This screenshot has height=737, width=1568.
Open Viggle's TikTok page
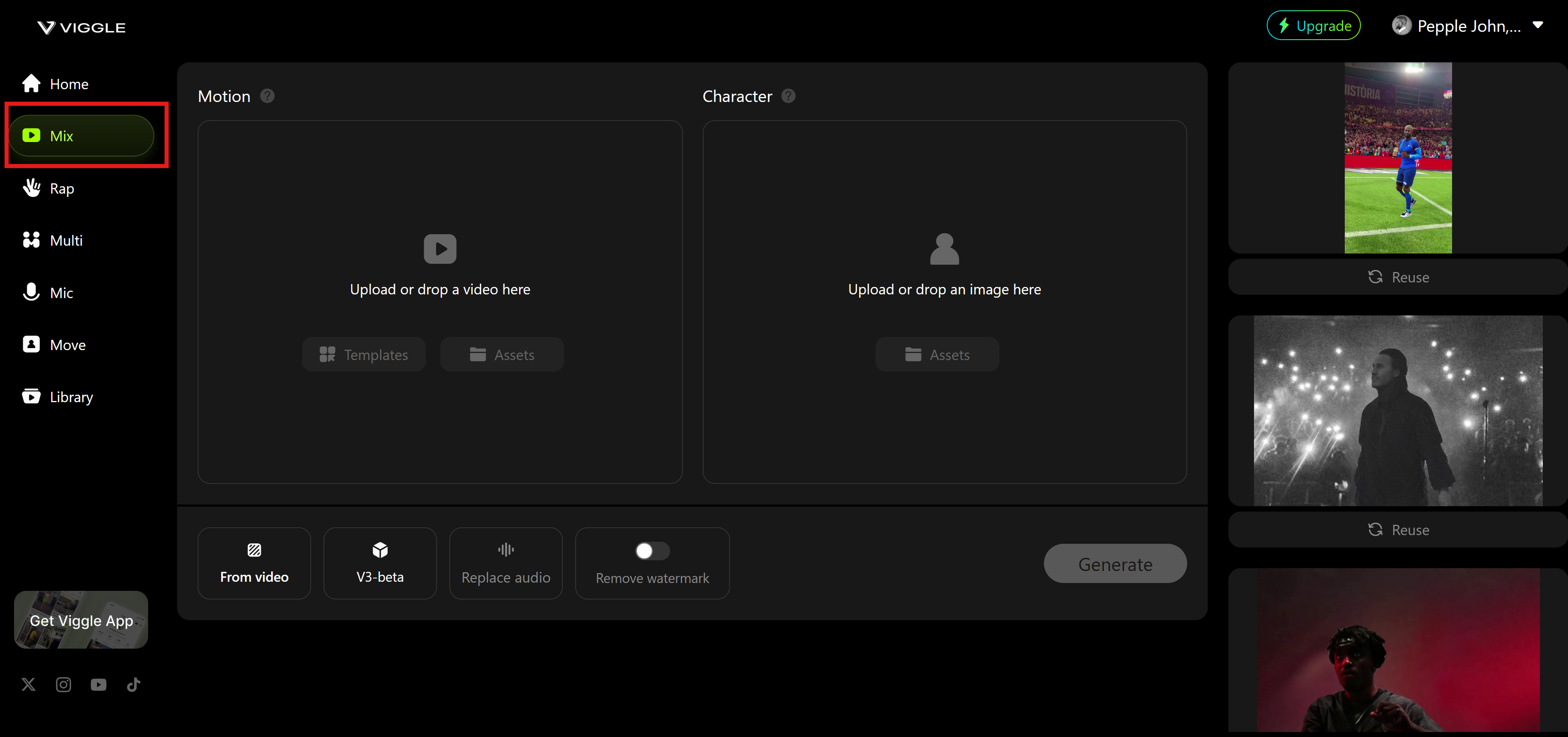tap(133, 684)
